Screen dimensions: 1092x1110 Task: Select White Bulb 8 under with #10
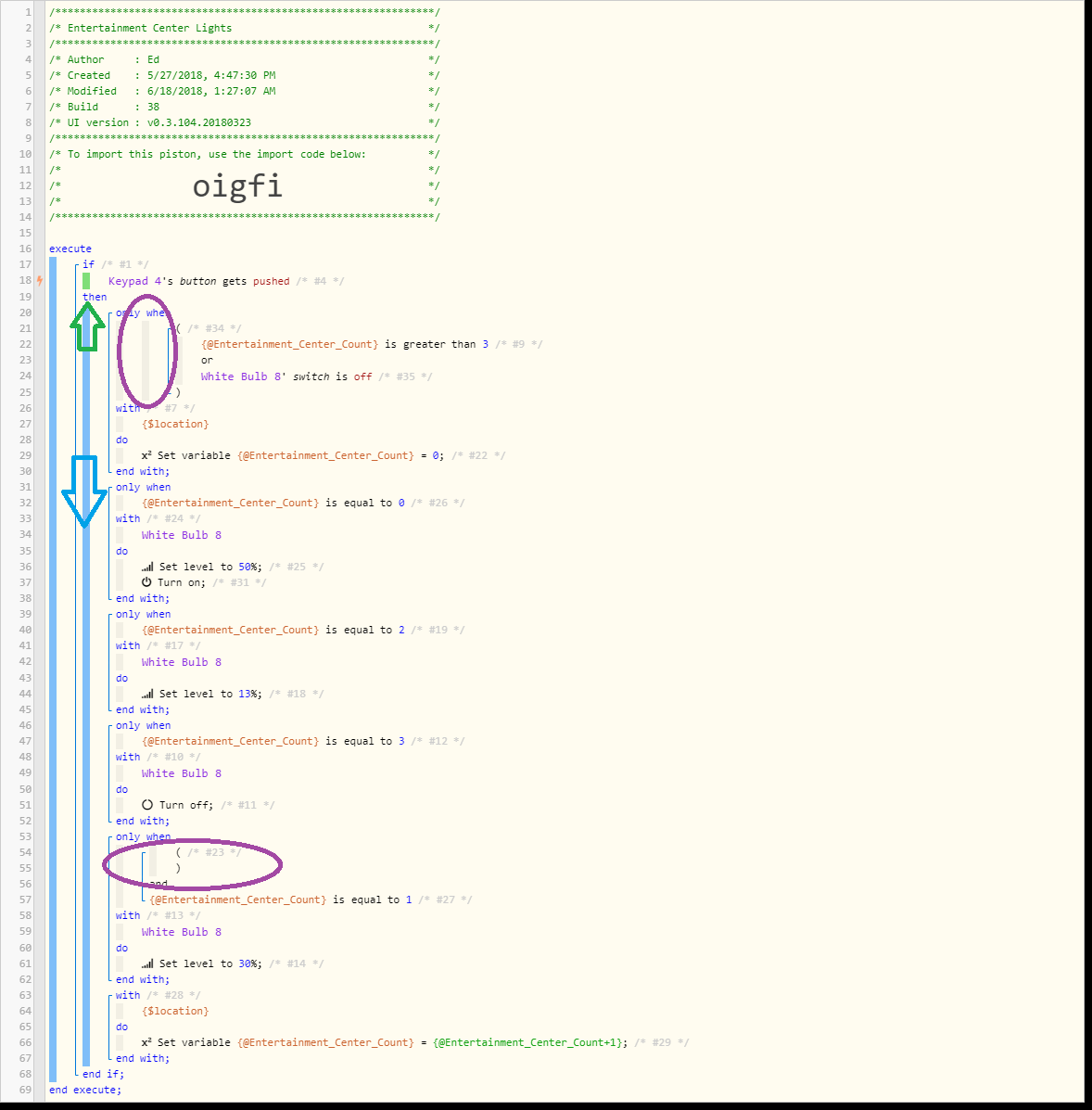click(181, 773)
